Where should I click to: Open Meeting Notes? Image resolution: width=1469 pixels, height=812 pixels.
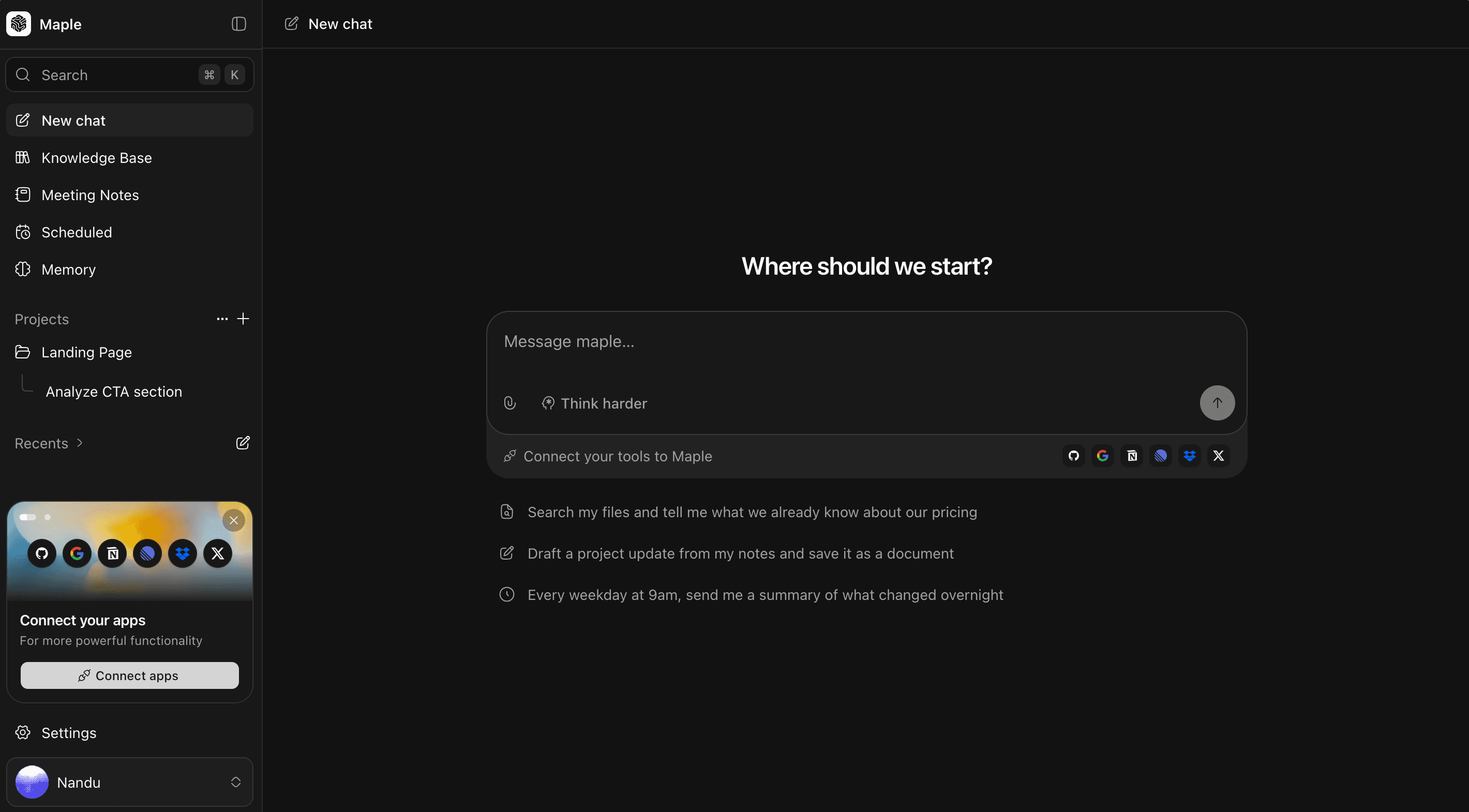(x=129, y=195)
